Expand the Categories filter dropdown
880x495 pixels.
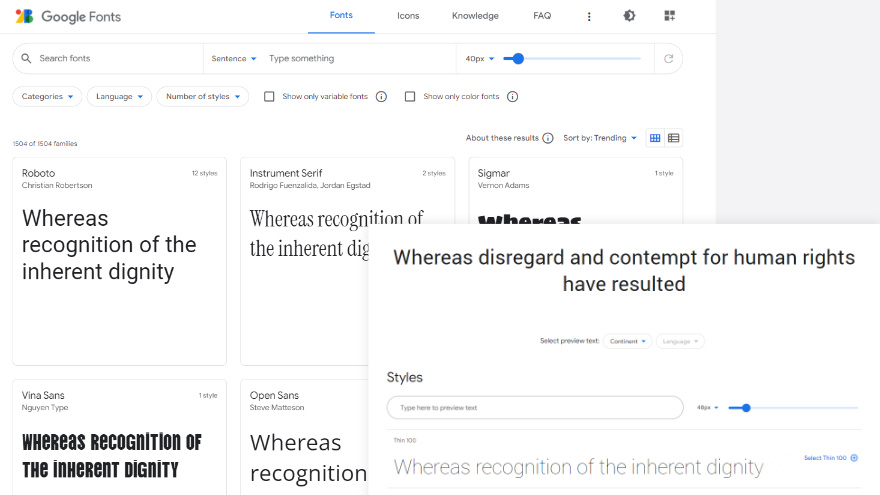pyautogui.click(x=47, y=97)
